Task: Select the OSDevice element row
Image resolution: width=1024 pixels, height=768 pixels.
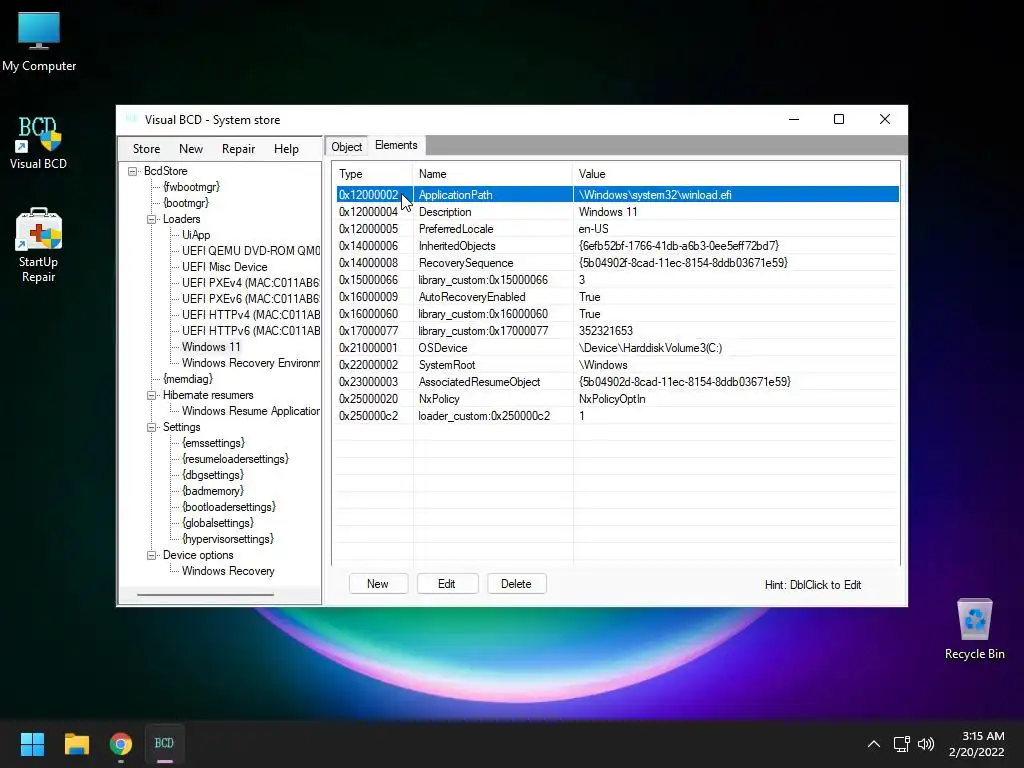Action: pyautogui.click(x=618, y=347)
